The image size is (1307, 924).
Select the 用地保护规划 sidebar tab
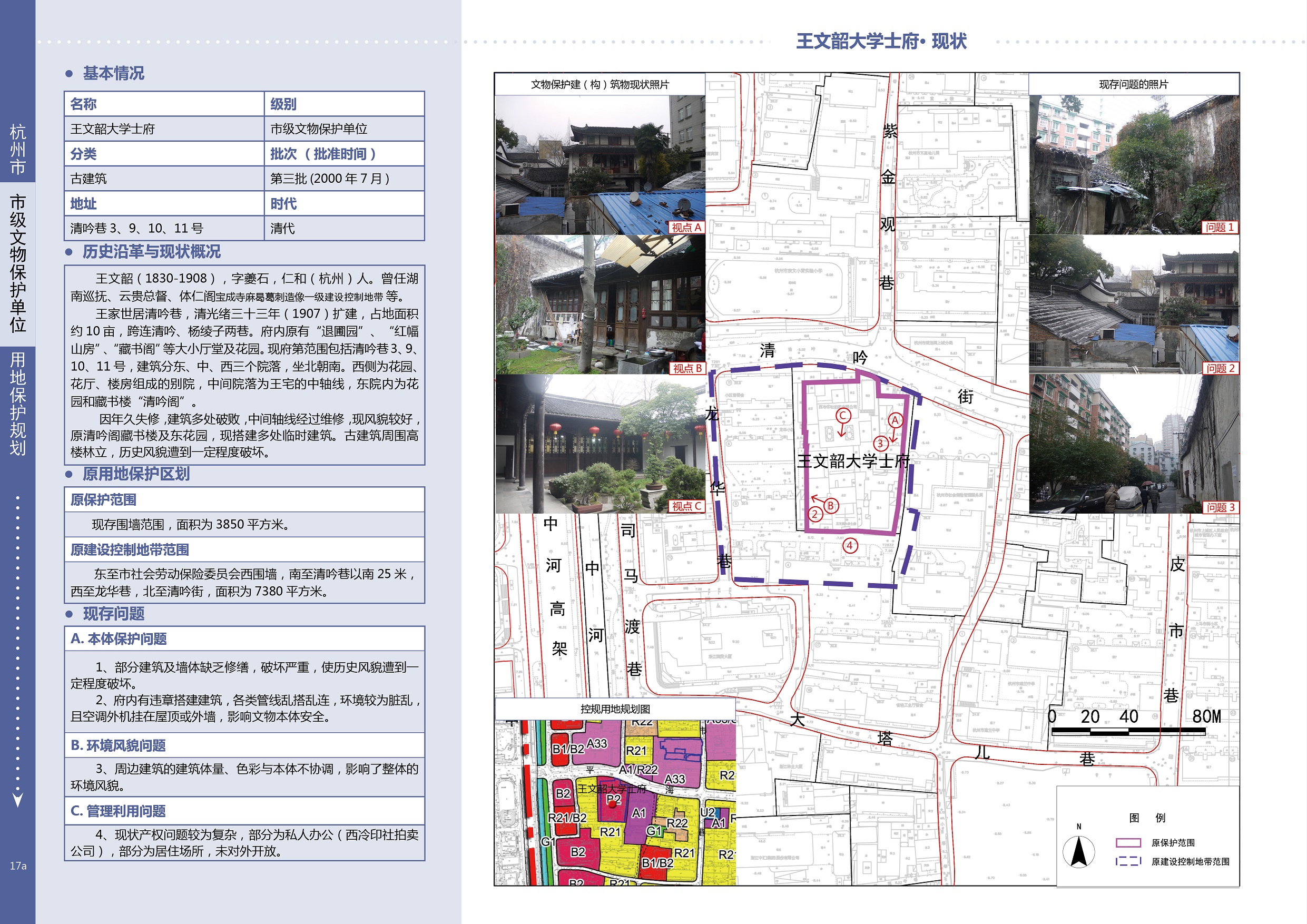pos(17,403)
